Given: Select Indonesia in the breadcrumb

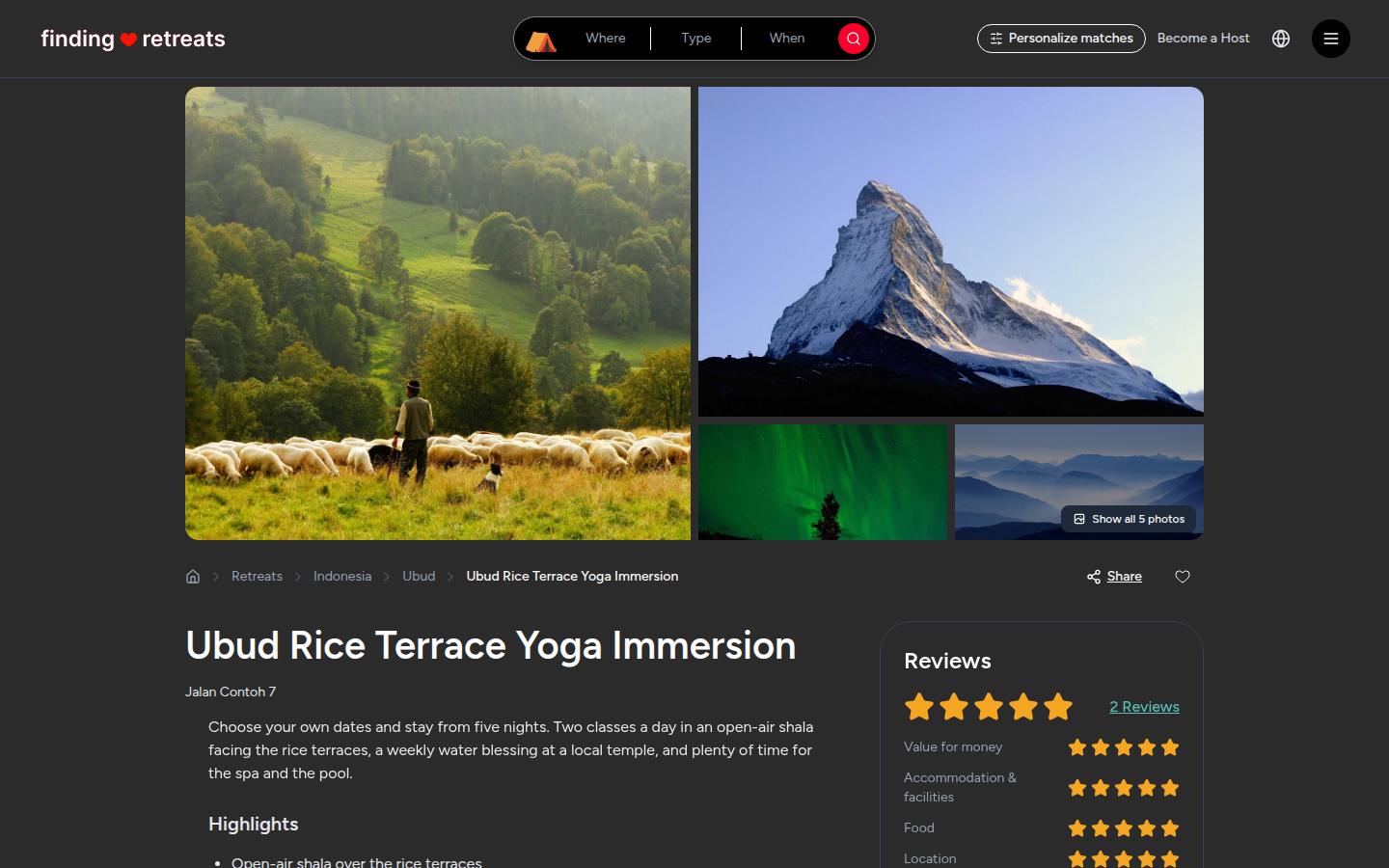Looking at the screenshot, I should 342,577.
